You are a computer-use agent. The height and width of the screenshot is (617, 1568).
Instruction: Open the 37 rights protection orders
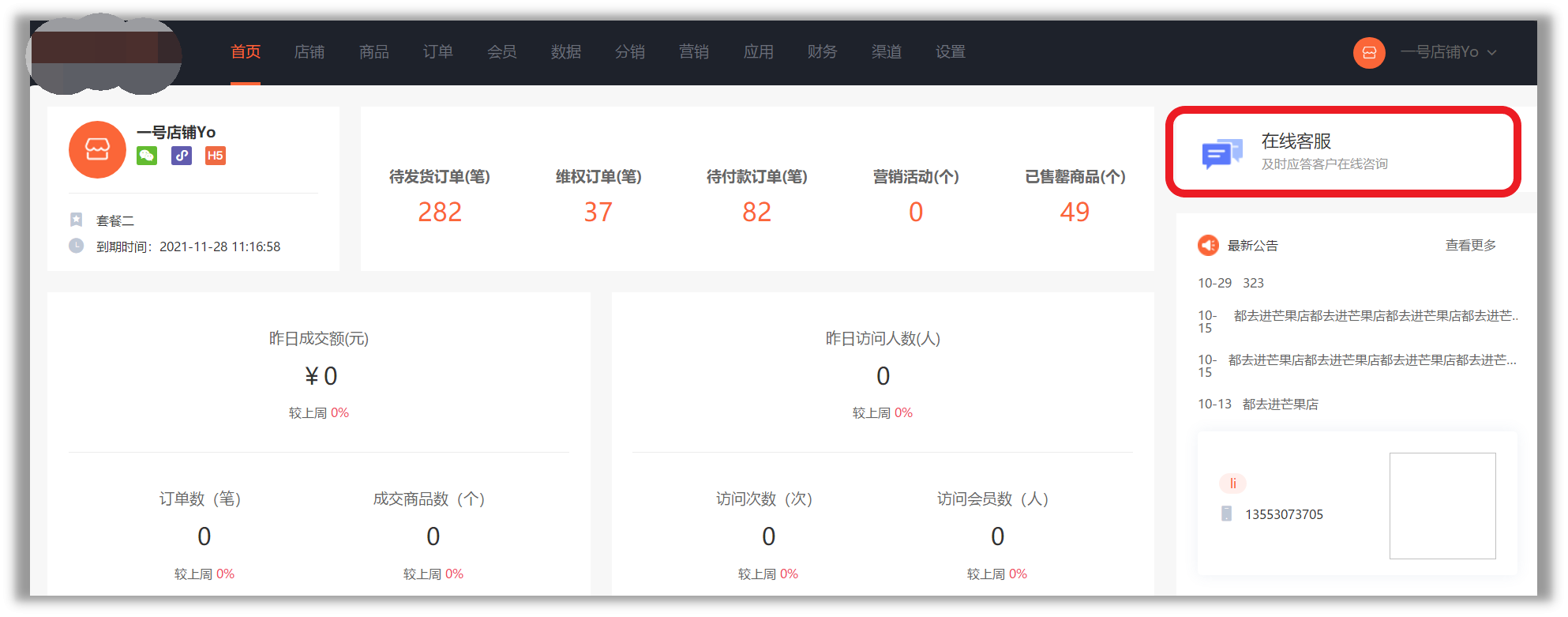pyautogui.click(x=598, y=212)
